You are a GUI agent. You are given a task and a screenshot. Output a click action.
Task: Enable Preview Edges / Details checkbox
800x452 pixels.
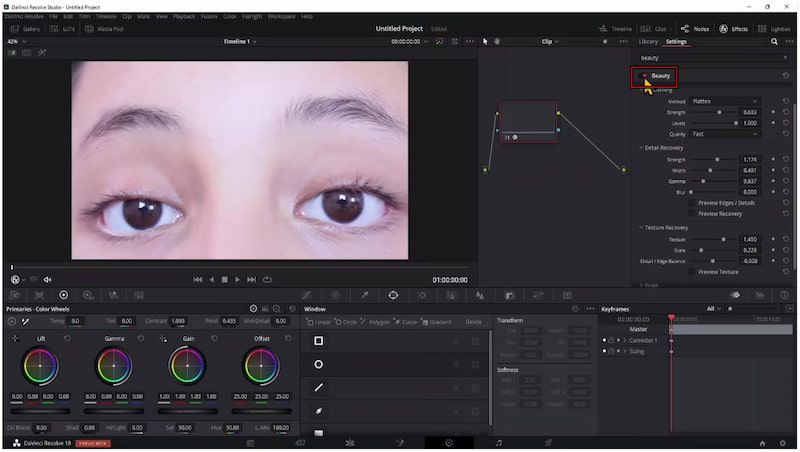coord(692,203)
